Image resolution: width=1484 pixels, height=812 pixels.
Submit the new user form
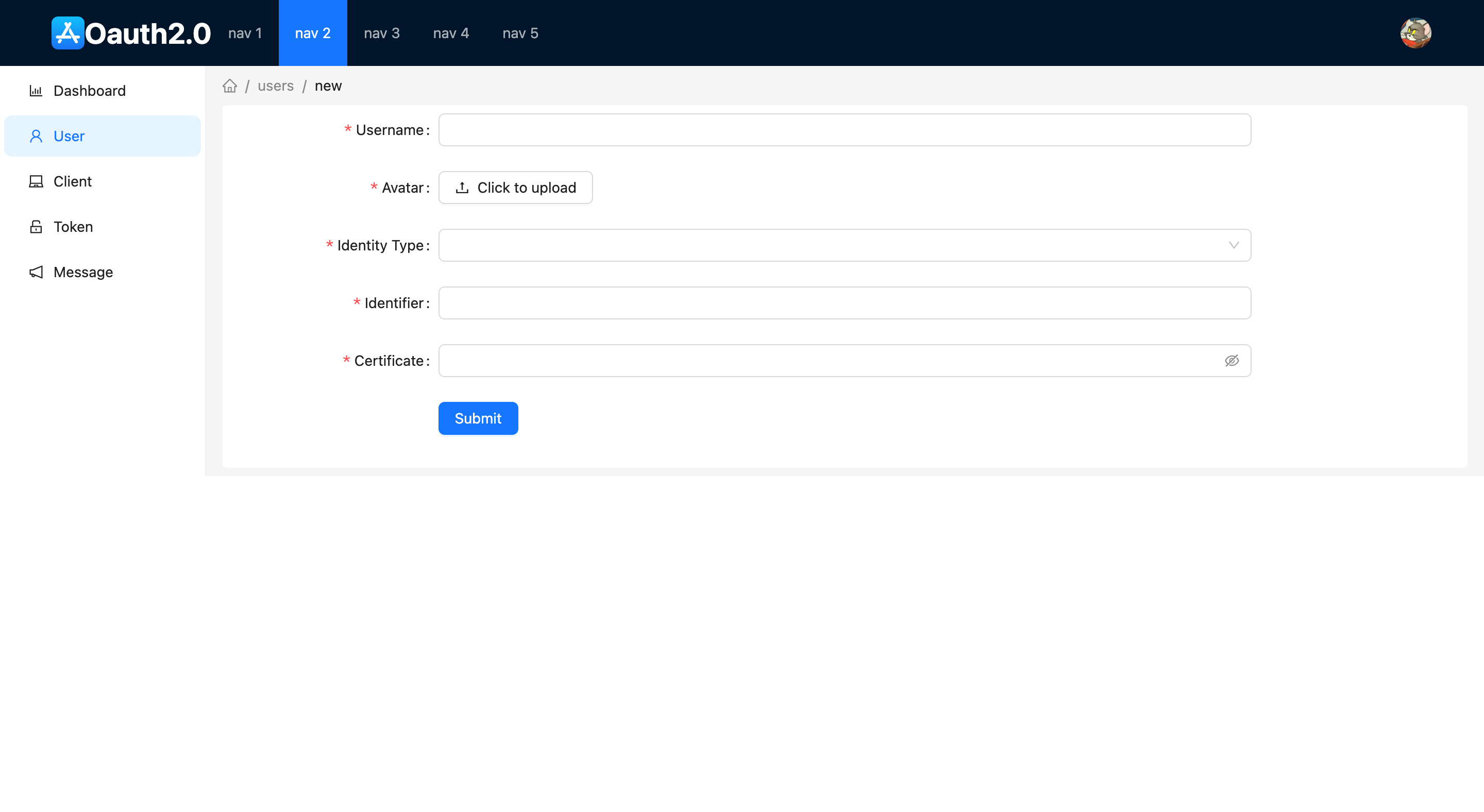point(478,418)
